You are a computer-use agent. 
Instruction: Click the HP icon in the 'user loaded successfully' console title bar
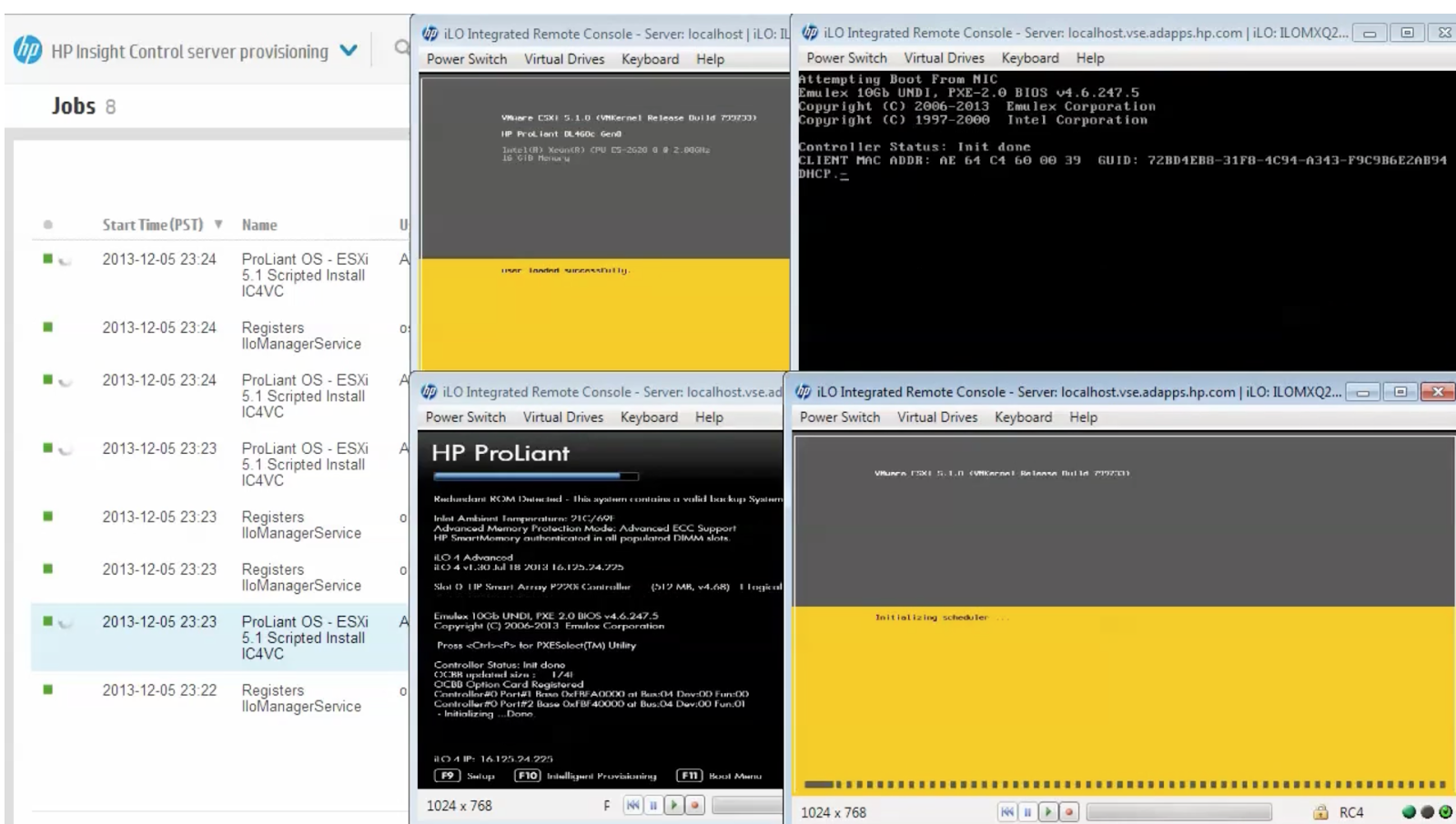pyautogui.click(x=430, y=34)
